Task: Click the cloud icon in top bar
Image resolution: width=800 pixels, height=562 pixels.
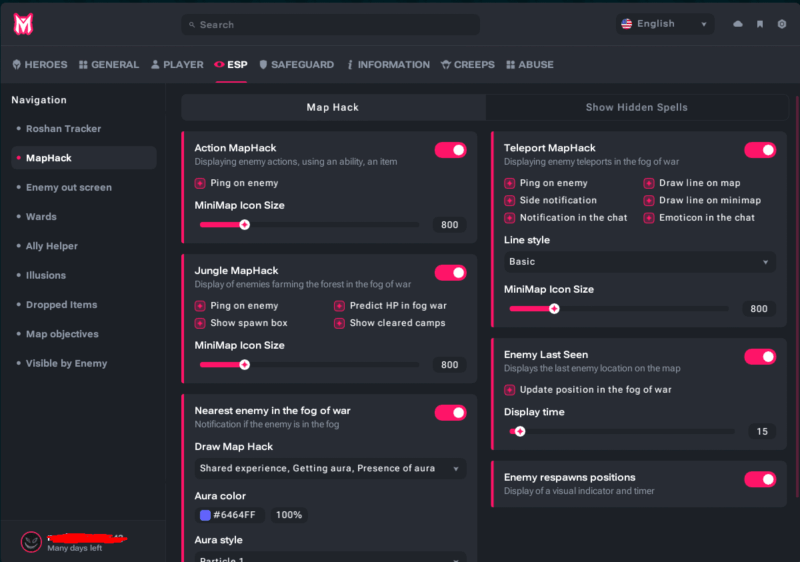Action: [738, 24]
